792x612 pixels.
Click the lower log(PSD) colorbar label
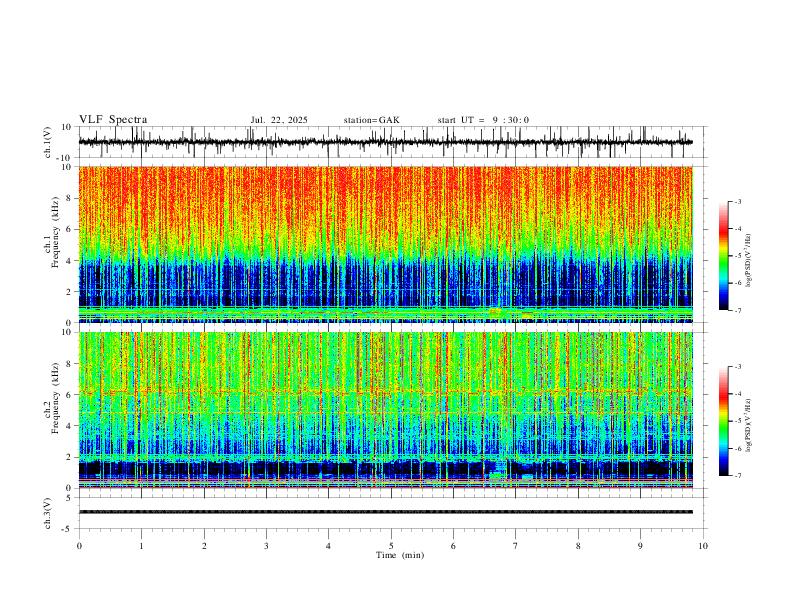749,425
